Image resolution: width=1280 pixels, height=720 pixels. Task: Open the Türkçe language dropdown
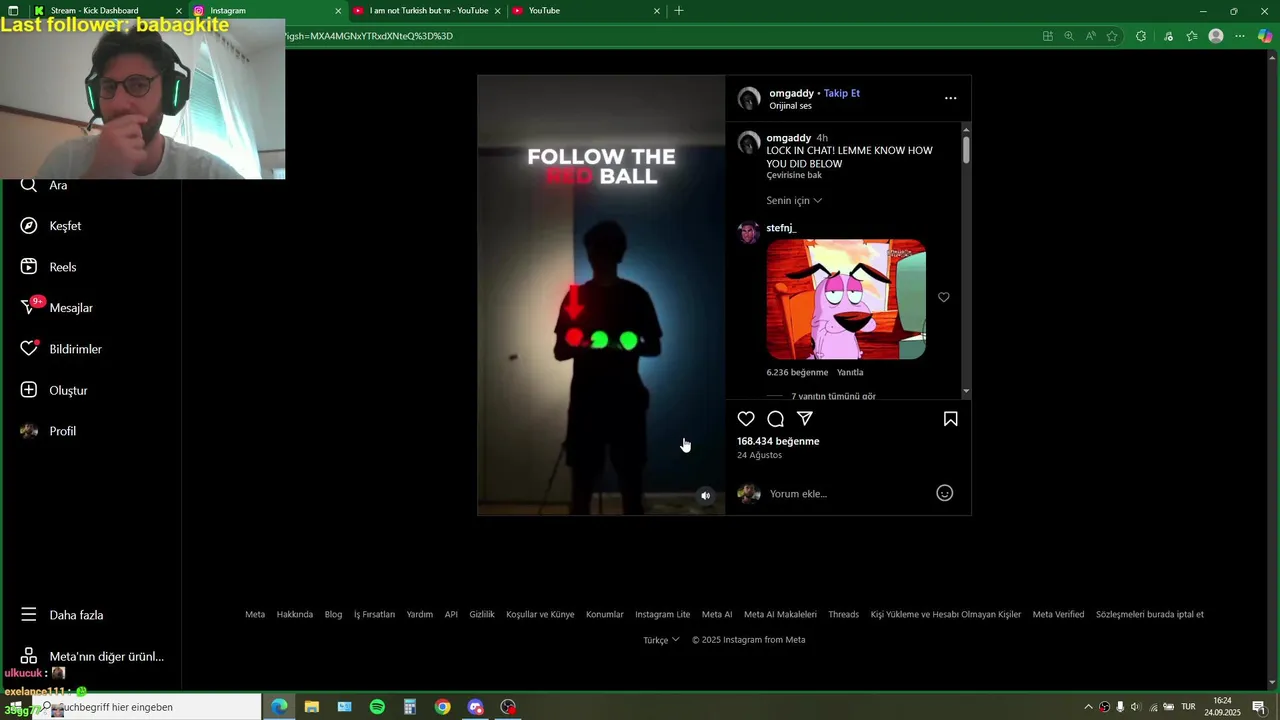pyautogui.click(x=661, y=640)
